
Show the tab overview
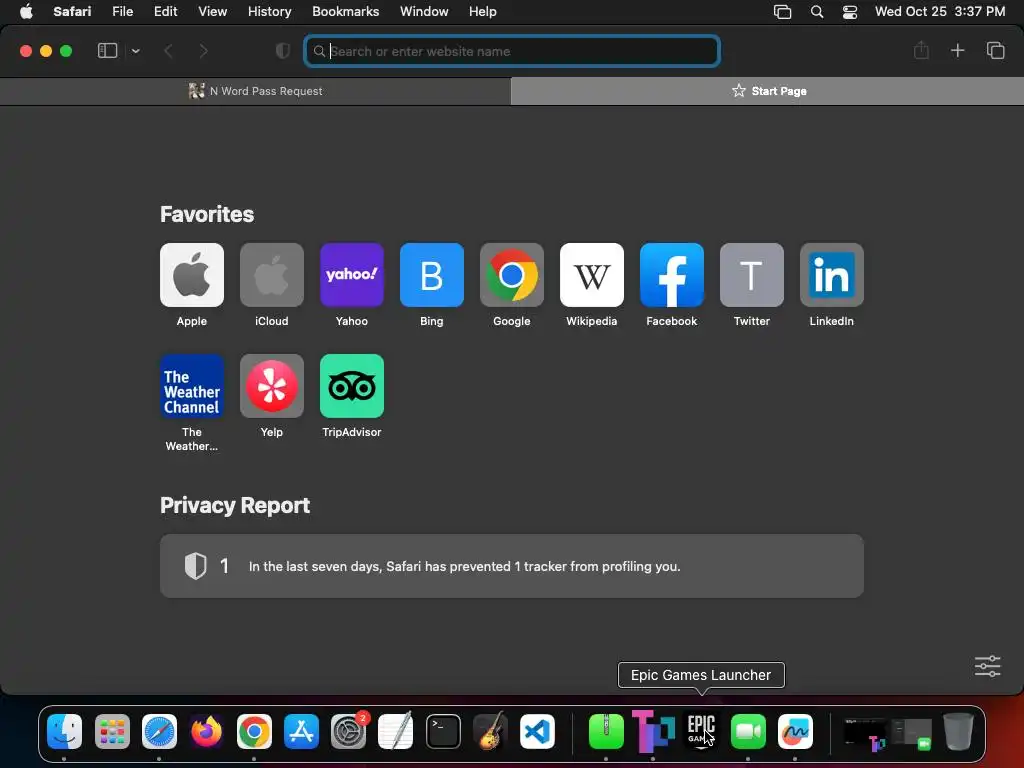pyautogui.click(x=995, y=50)
